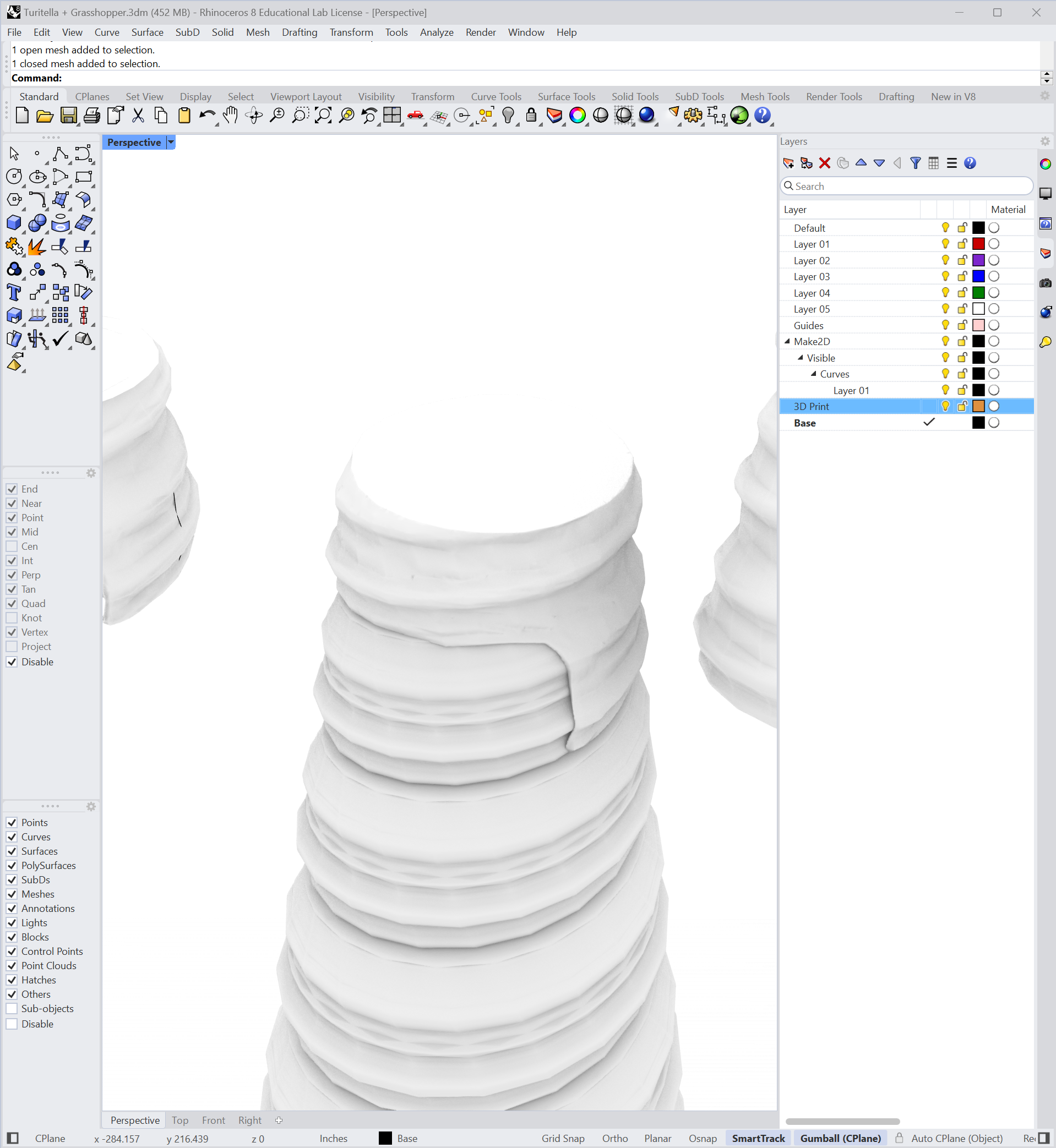Collapse the Make2D layer tree
The height and width of the screenshot is (1148, 1056).
click(787, 342)
